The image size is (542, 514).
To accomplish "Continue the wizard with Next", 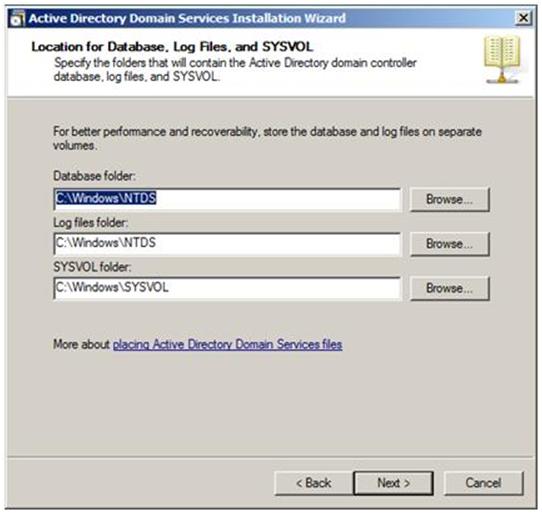I will click(x=393, y=483).
